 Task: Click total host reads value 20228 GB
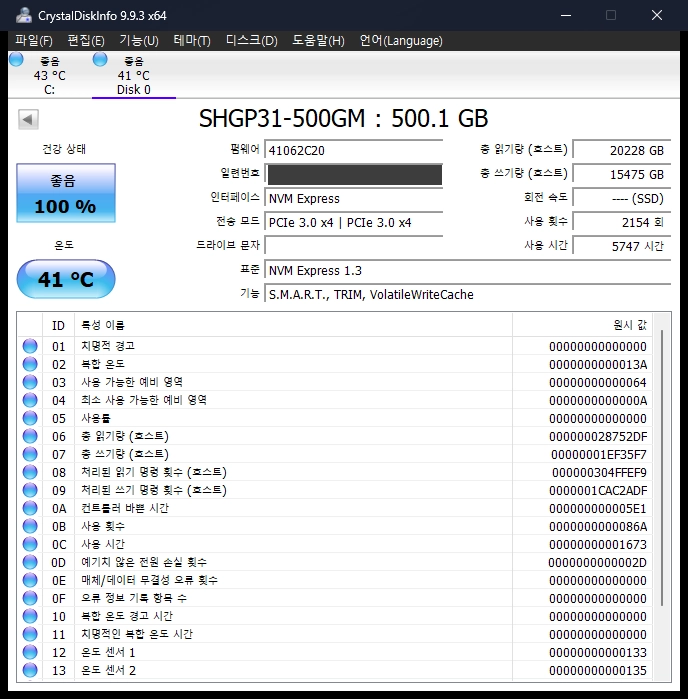click(x=622, y=150)
